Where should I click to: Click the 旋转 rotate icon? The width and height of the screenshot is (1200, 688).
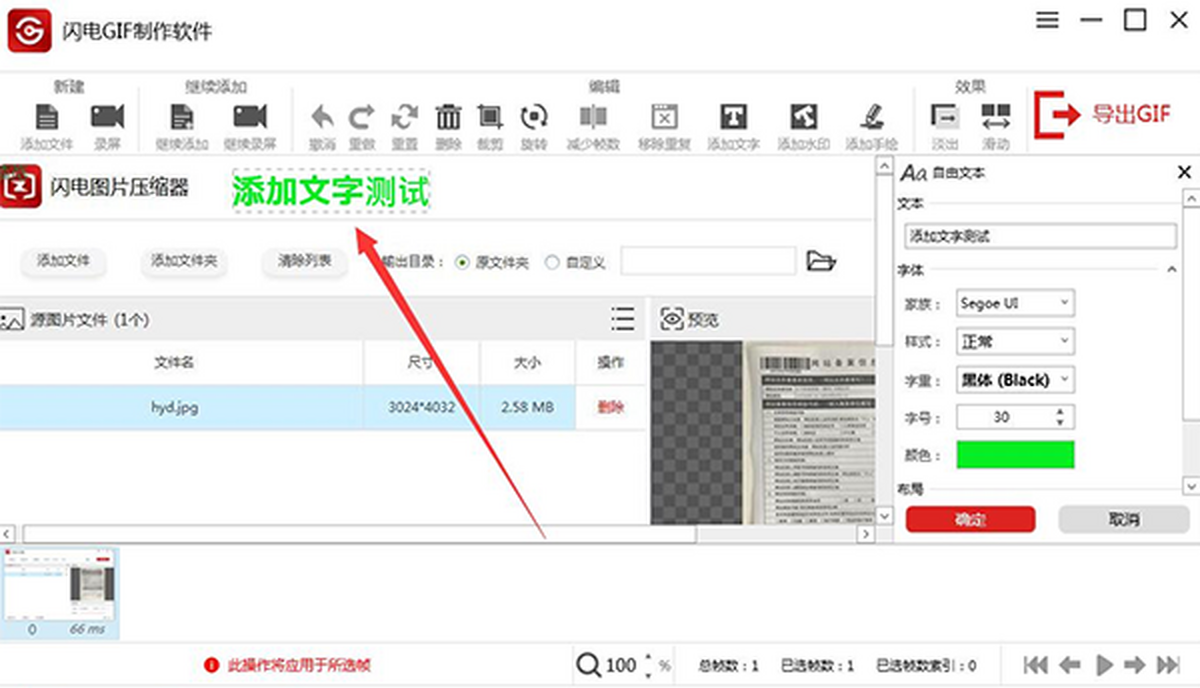534,118
